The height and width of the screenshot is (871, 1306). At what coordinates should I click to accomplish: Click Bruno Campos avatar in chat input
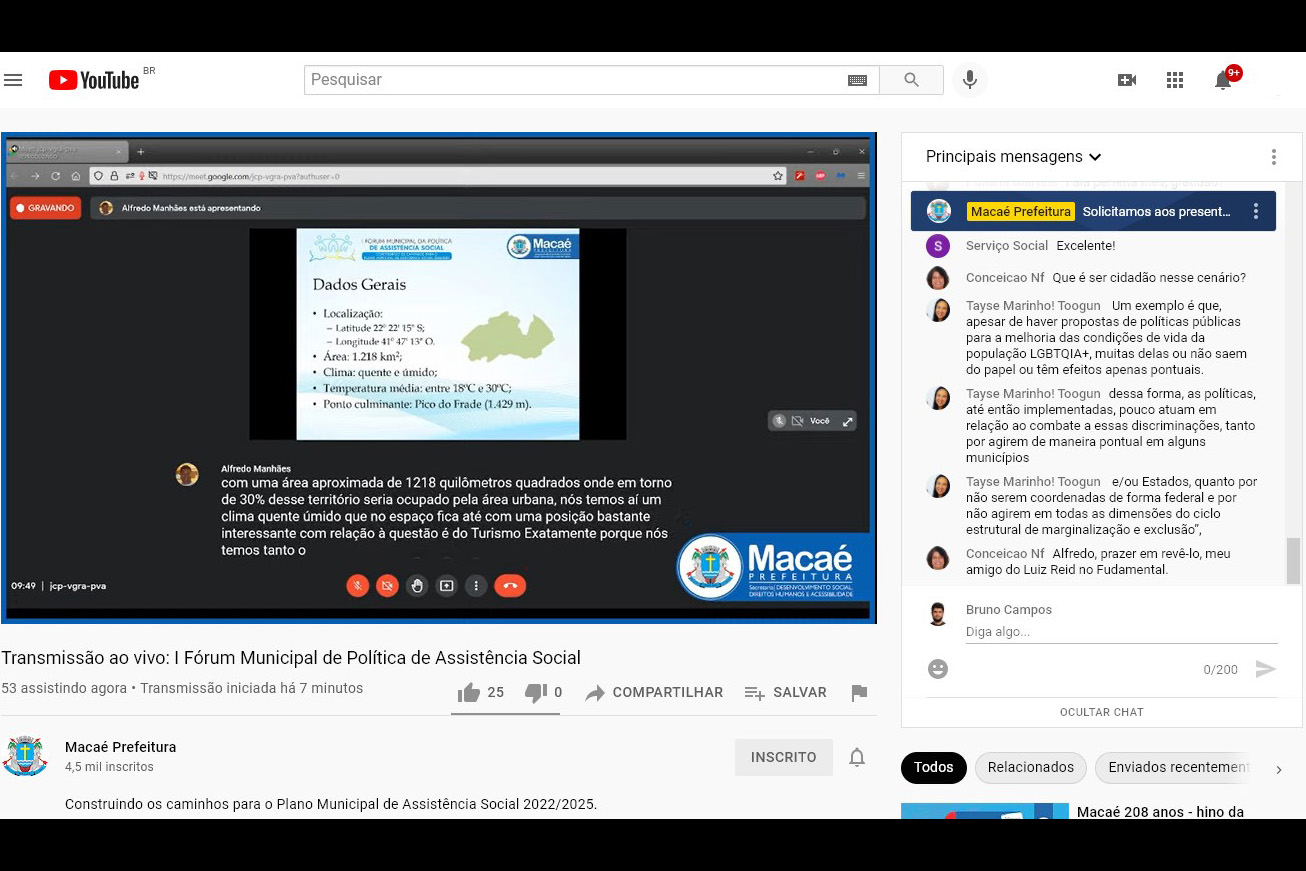point(938,614)
